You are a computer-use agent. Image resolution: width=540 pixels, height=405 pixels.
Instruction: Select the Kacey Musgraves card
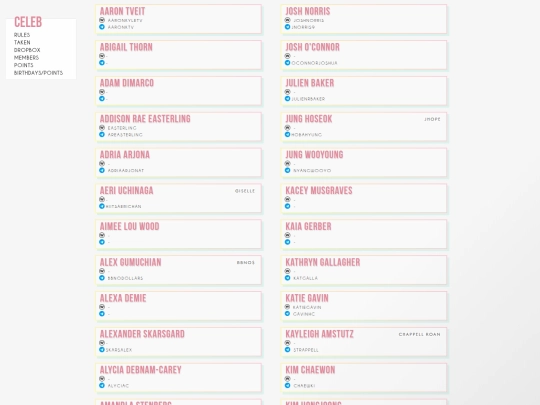point(364,198)
